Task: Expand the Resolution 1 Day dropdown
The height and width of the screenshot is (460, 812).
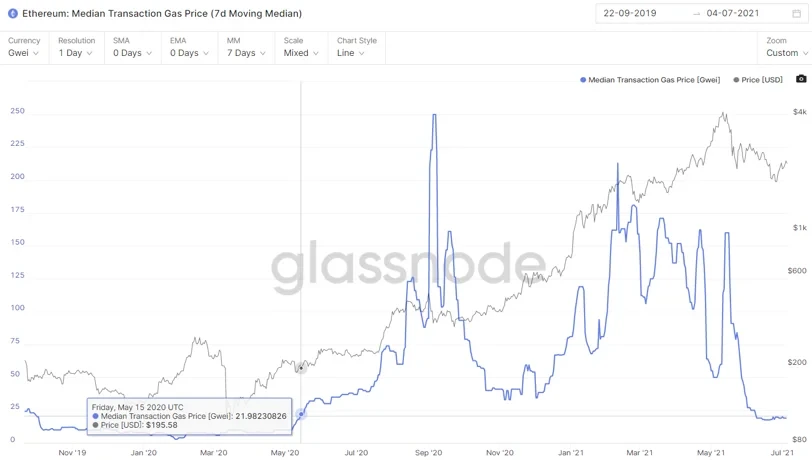Action: (76, 53)
